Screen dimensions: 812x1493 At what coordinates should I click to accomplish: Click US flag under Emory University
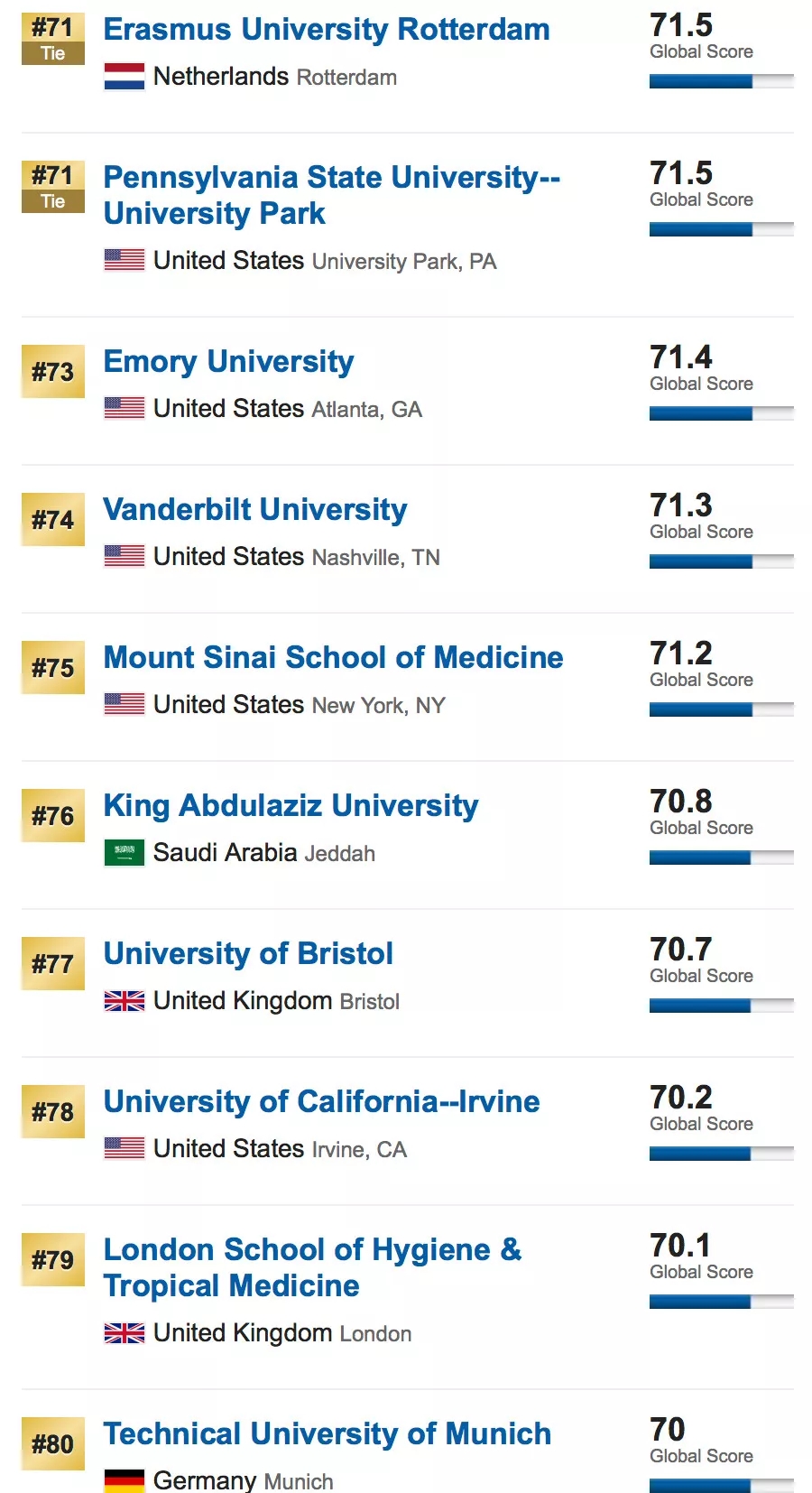click(124, 409)
